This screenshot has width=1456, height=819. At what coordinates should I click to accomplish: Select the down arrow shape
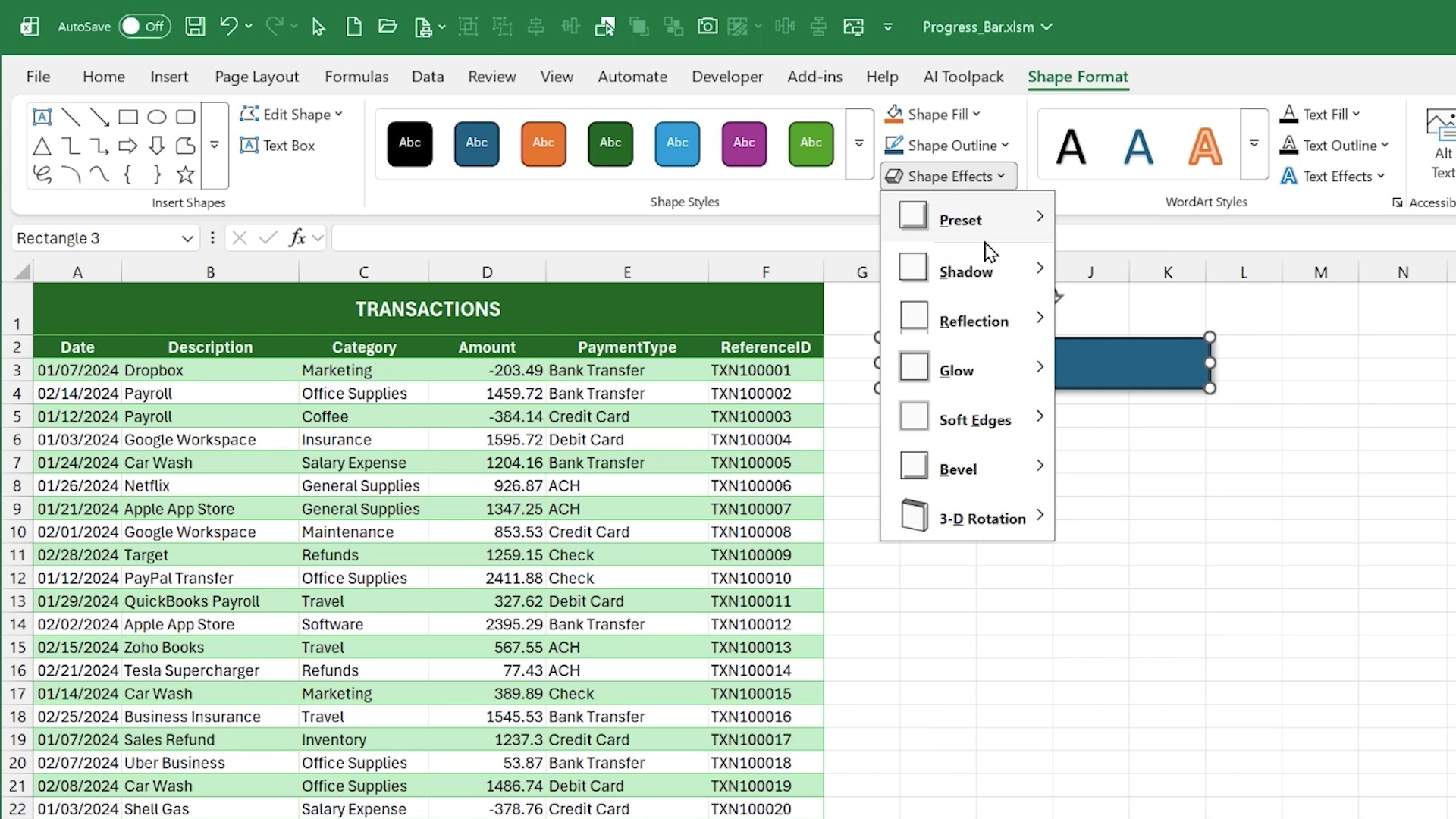[157, 146]
